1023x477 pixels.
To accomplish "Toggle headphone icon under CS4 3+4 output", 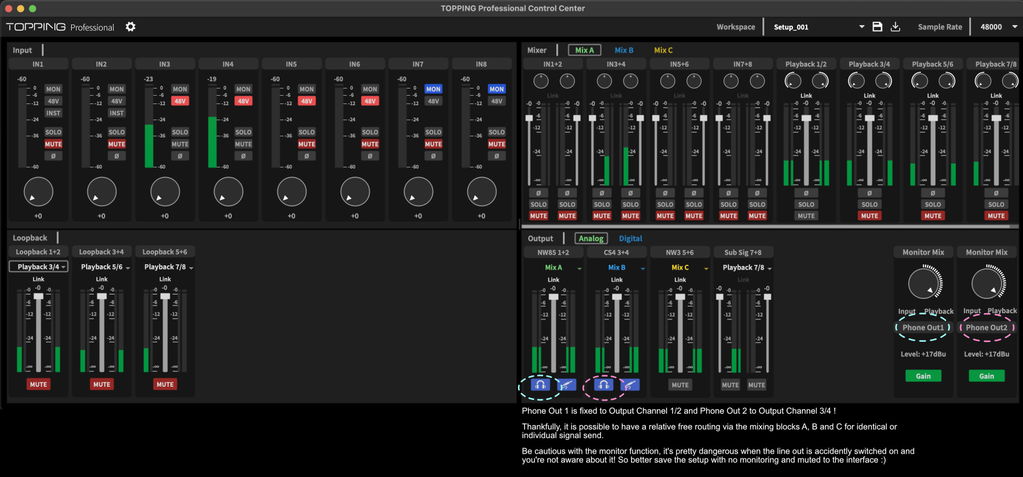I will pyautogui.click(x=603, y=385).
